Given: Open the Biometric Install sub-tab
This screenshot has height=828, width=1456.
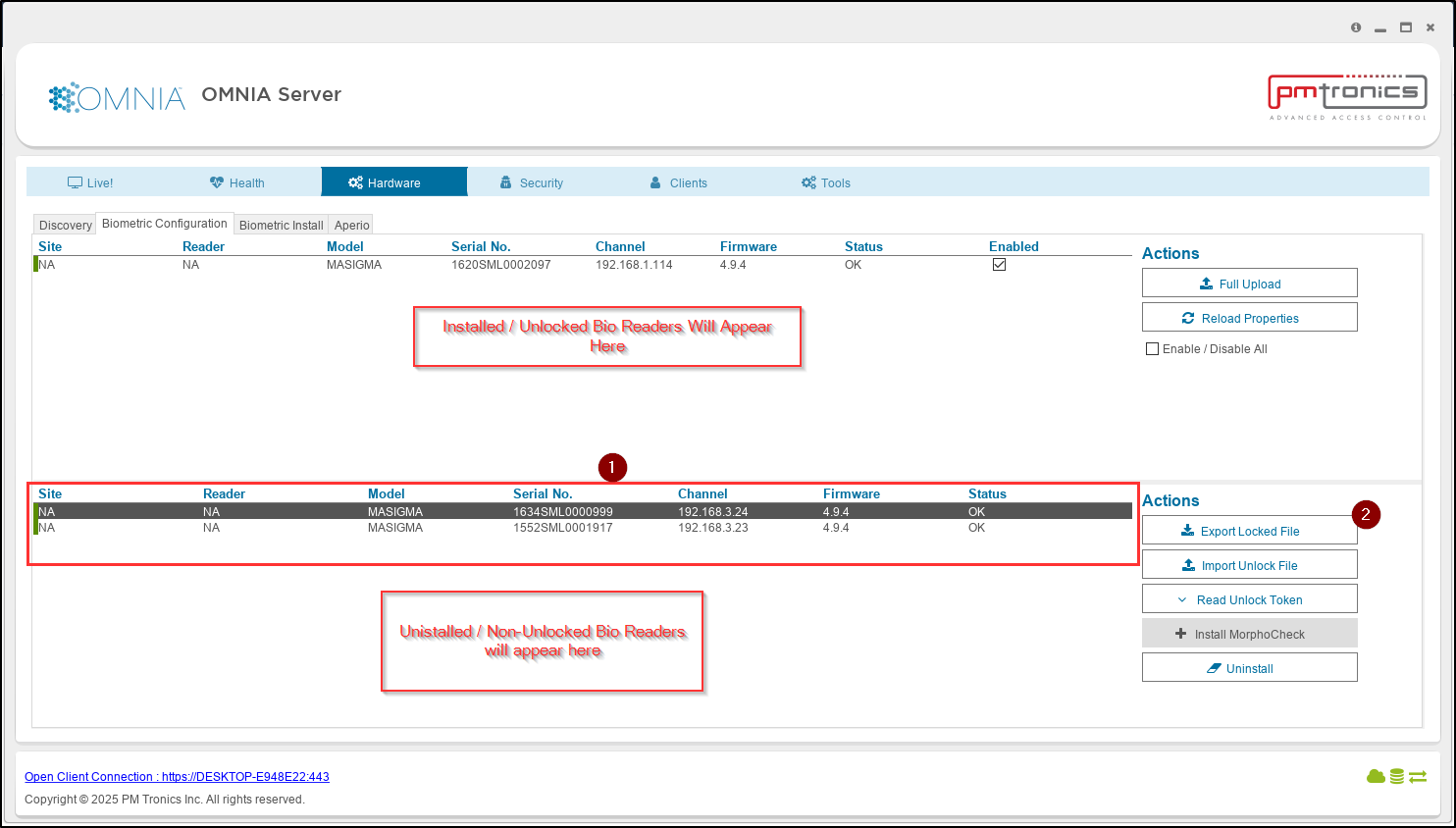Looking at the screenshot, I should tap(281, 225).
